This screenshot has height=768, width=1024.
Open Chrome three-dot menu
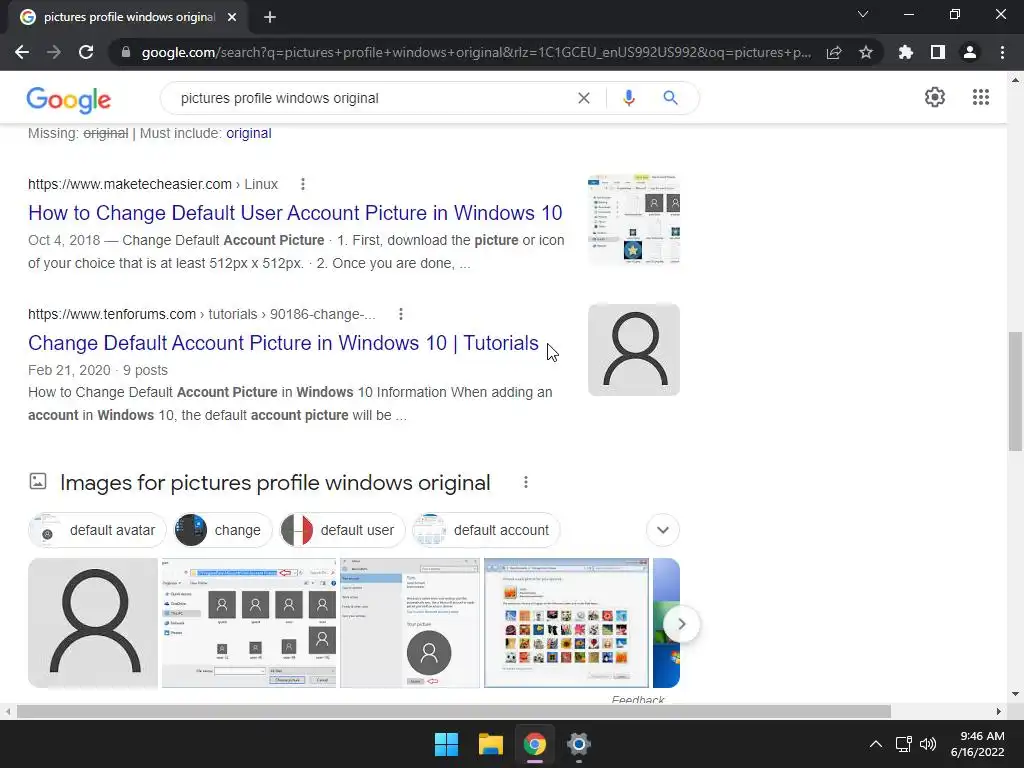(x=1002, y=52)
